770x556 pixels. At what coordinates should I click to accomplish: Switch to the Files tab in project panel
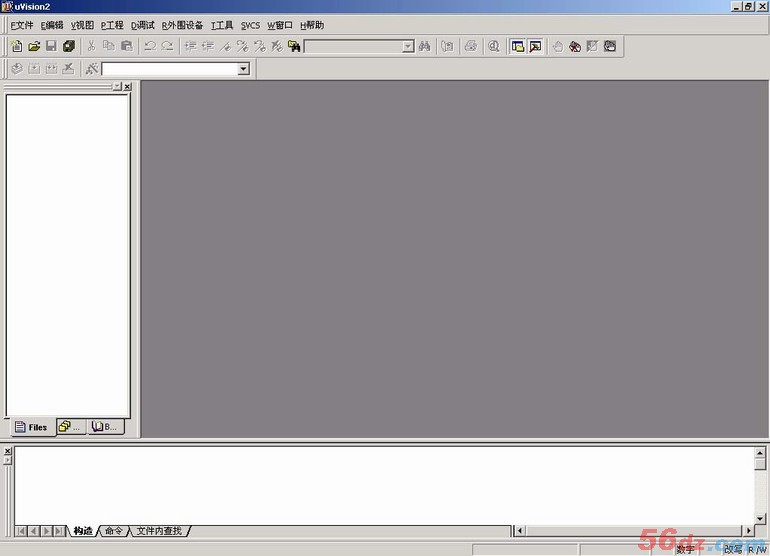pos(31,427)
